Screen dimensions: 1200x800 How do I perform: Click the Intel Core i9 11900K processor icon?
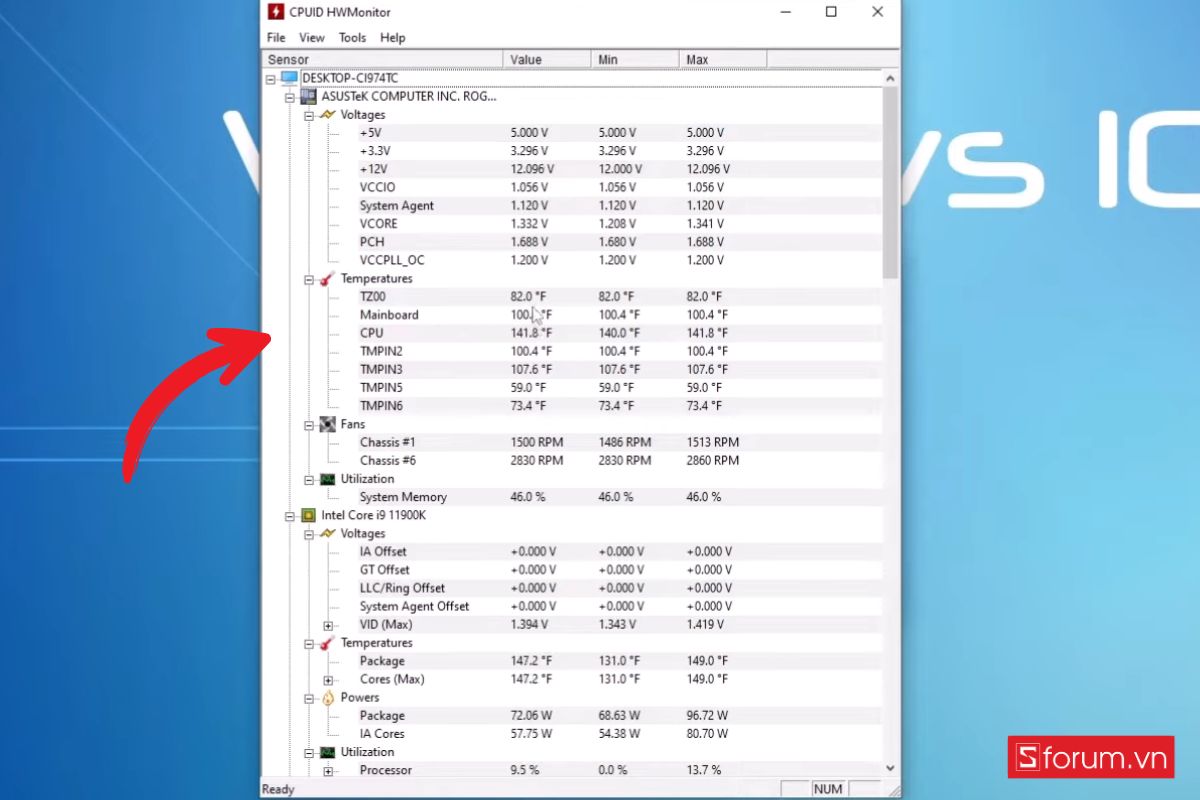(x=309, y=516)
